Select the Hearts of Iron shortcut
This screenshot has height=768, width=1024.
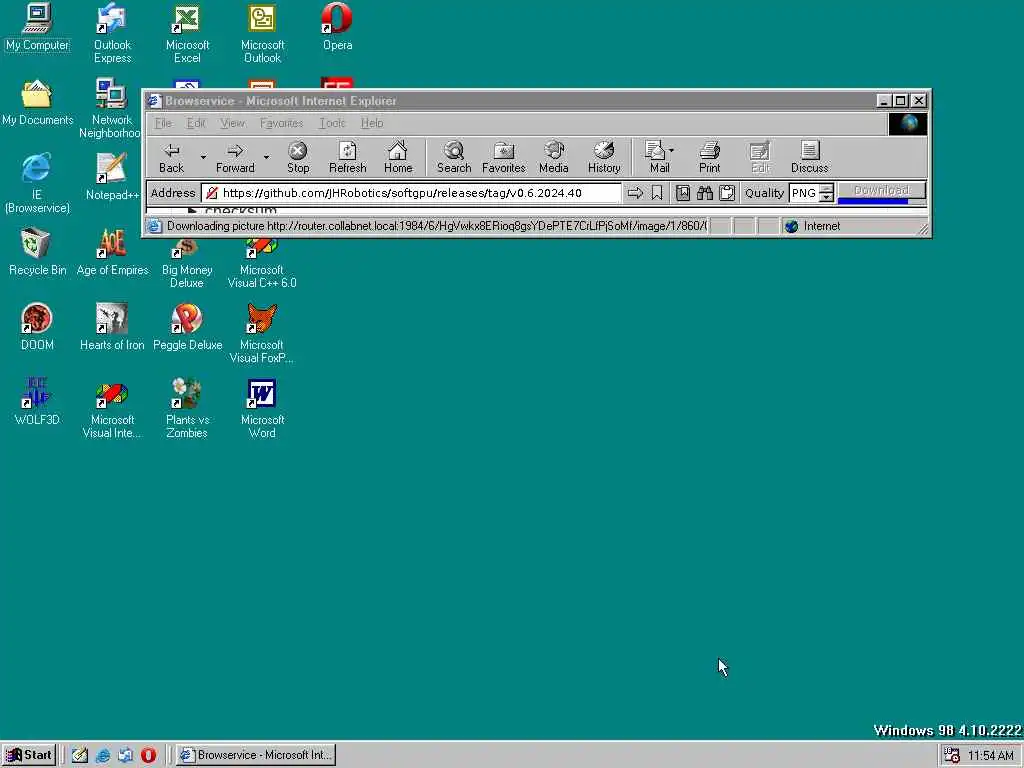coord(112,327)
